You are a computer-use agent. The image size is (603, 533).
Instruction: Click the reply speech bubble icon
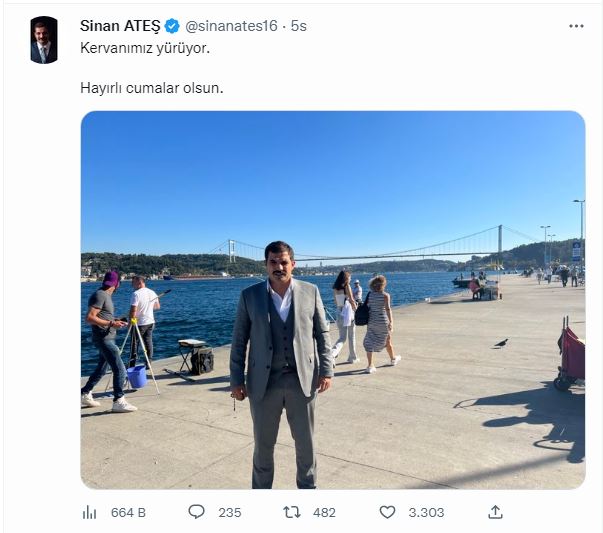click(196, 512)
